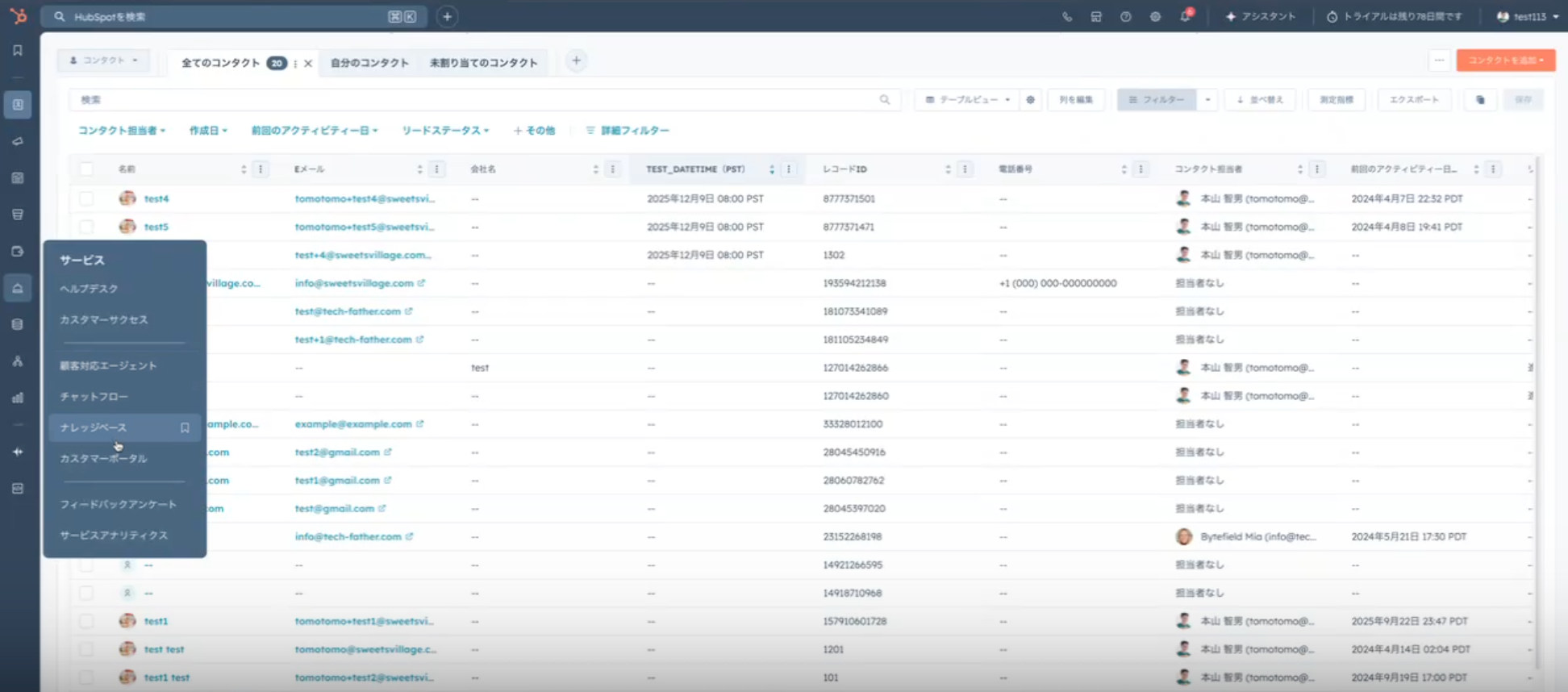Image resolution: width=1568 pixels, height=692 pixels.
Task: Bookmark the ナレッジベース menu item
Action: pos(185,428)
